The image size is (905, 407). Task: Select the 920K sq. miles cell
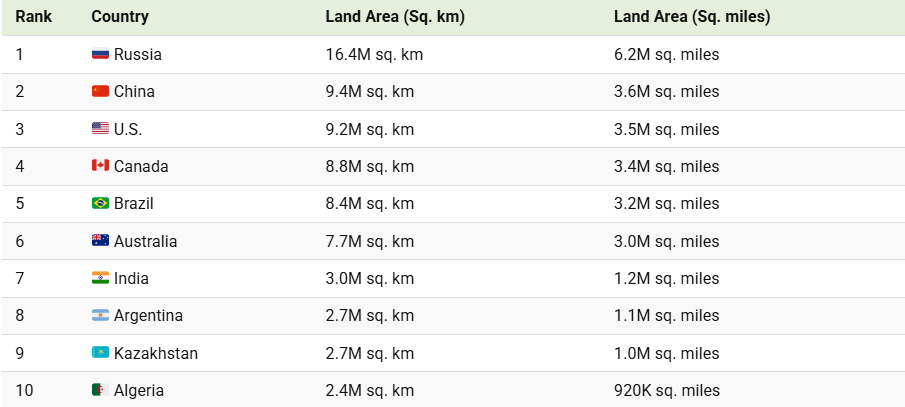[666, 391]
